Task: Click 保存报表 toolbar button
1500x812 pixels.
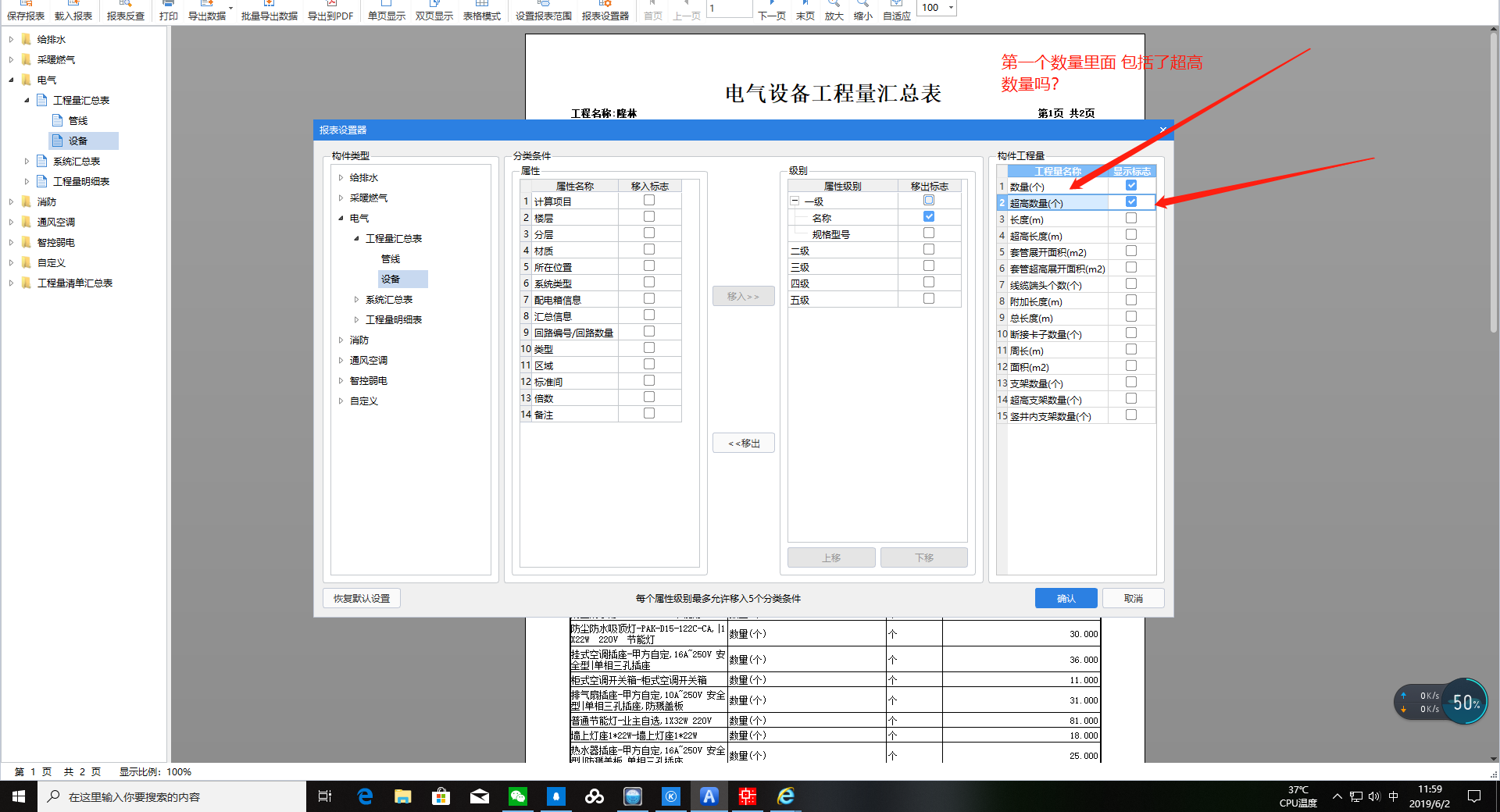Action: point(26,11)
